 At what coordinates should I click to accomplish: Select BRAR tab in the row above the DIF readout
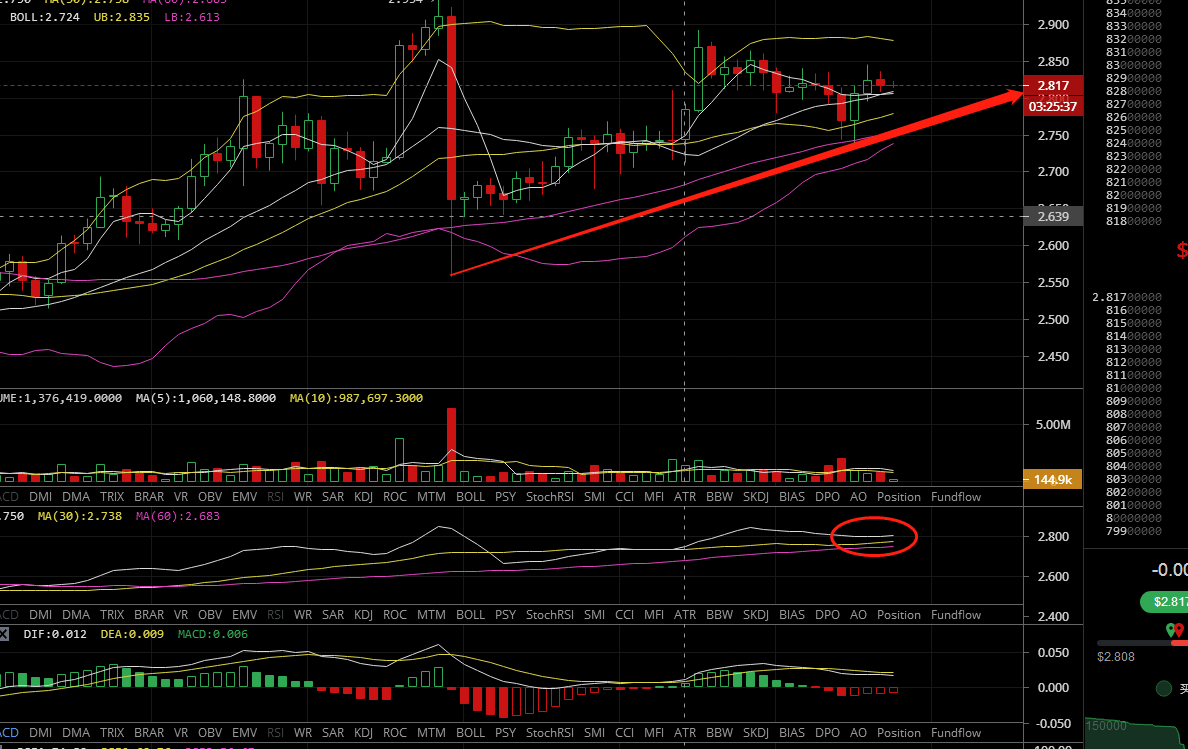(x=148, y=615)
